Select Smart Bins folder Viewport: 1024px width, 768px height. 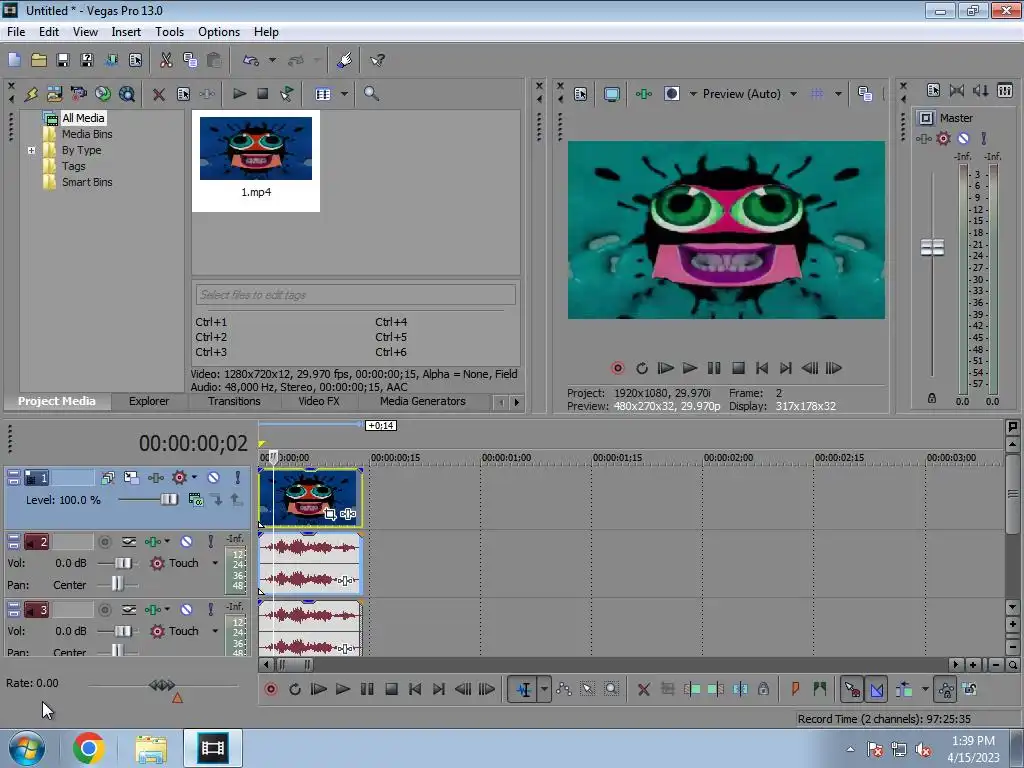(x=87, y=182)
